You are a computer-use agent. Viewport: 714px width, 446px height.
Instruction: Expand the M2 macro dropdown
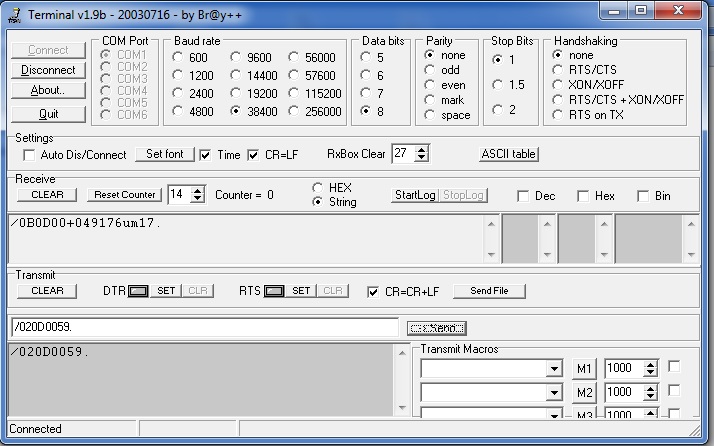tap(554, 393)
